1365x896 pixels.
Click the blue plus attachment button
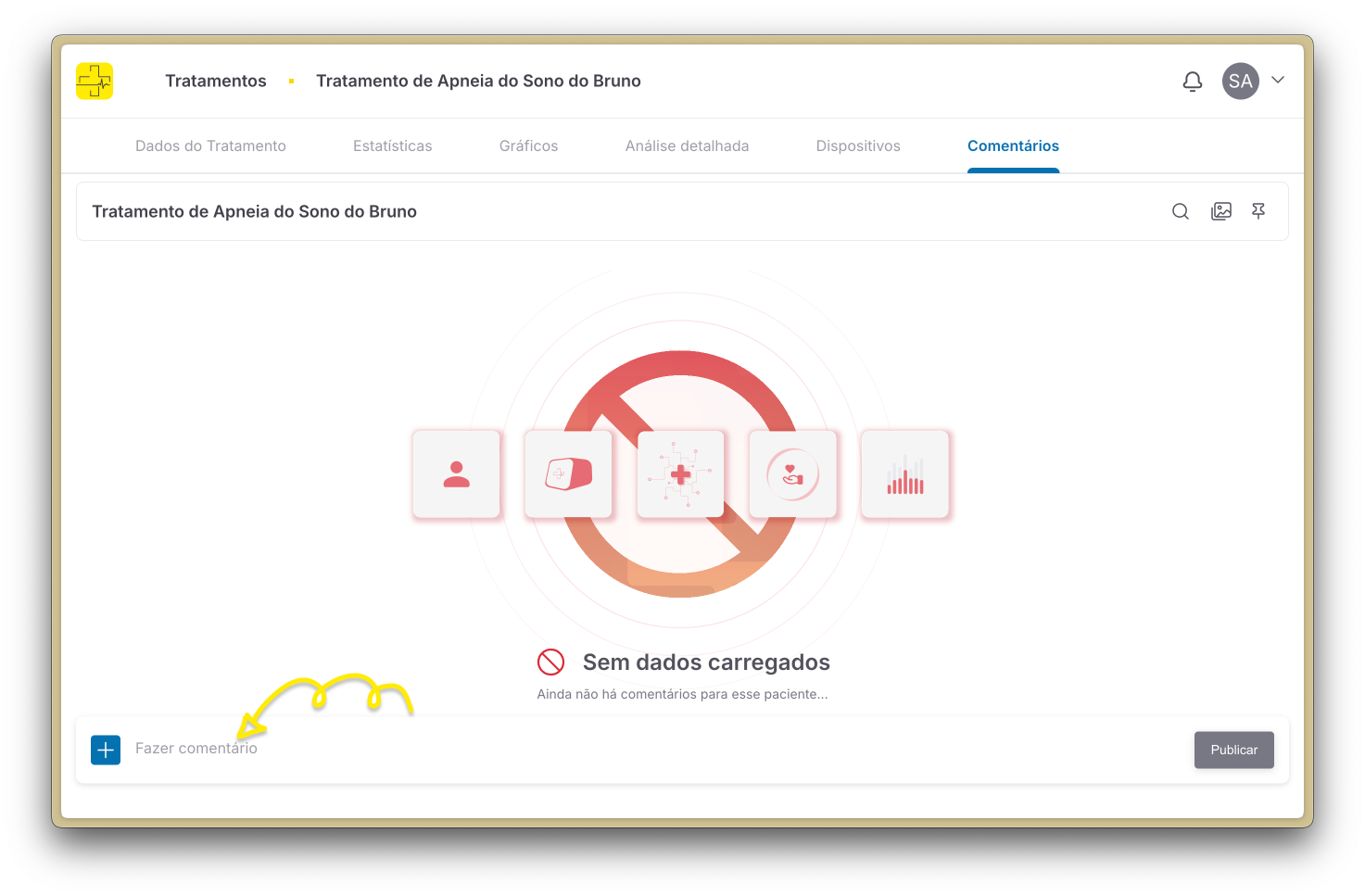(x=106, y=750)
